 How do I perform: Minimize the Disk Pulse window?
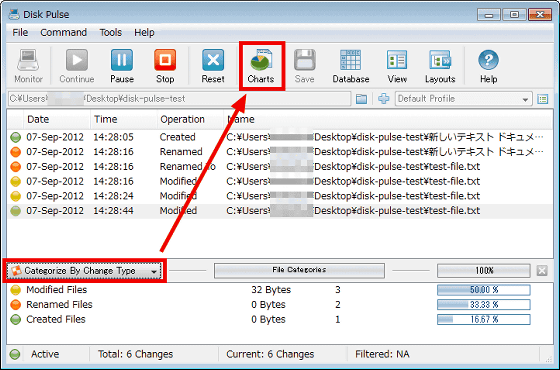coord(489,15)
